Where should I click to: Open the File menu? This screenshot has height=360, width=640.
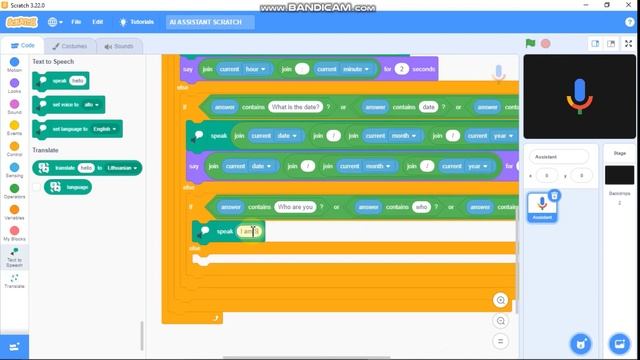click(76, 22)
